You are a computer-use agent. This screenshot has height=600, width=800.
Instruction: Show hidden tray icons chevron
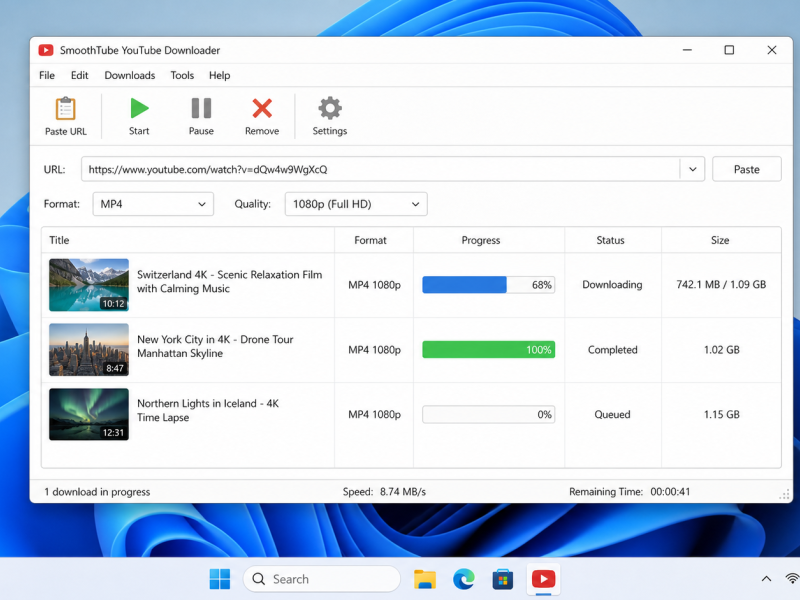(766, 579)
